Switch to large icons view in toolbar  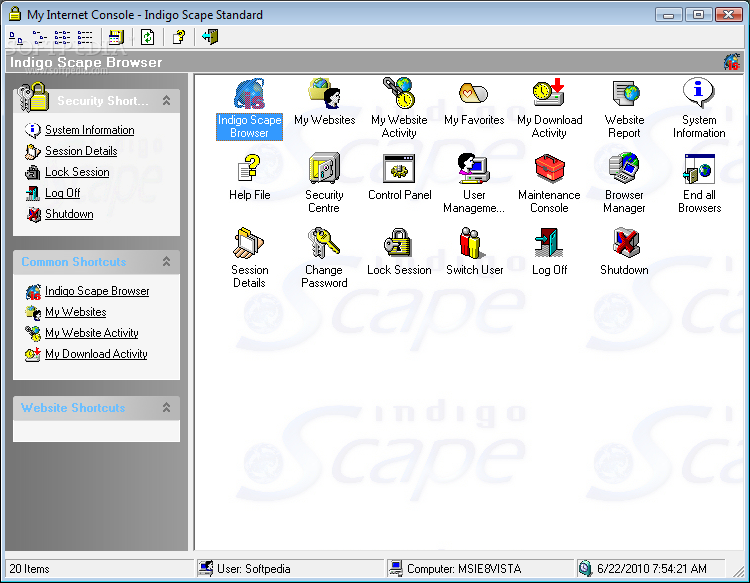(16, 37)
